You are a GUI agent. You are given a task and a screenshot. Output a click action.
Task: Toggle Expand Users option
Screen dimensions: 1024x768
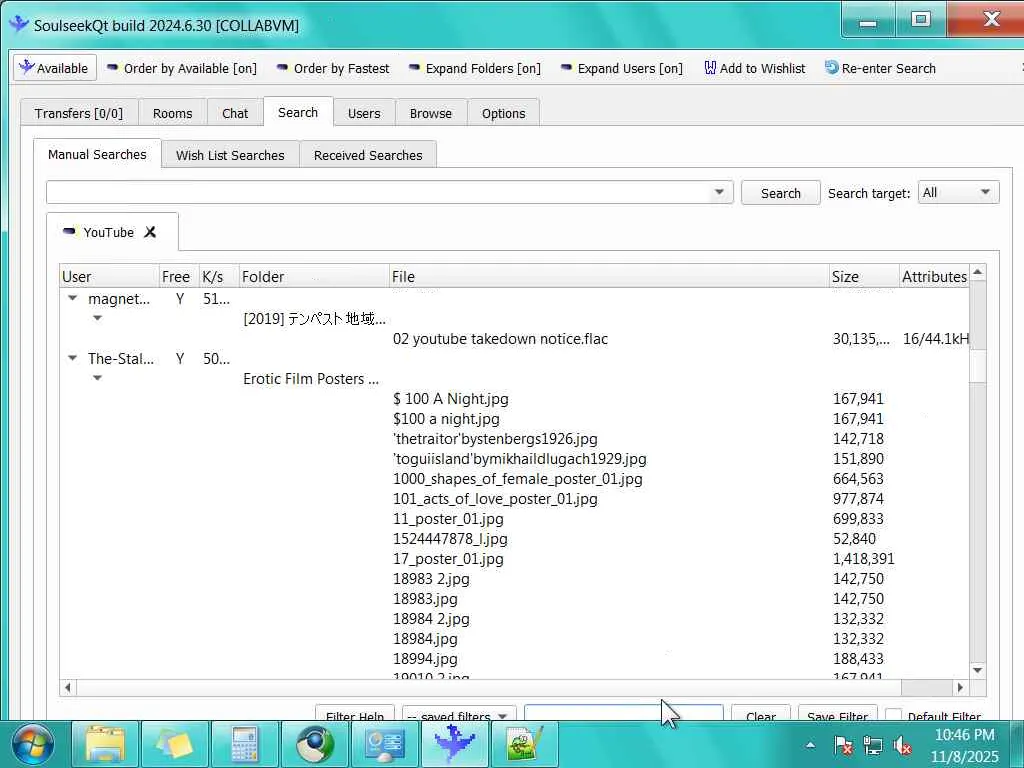(622, 69)
